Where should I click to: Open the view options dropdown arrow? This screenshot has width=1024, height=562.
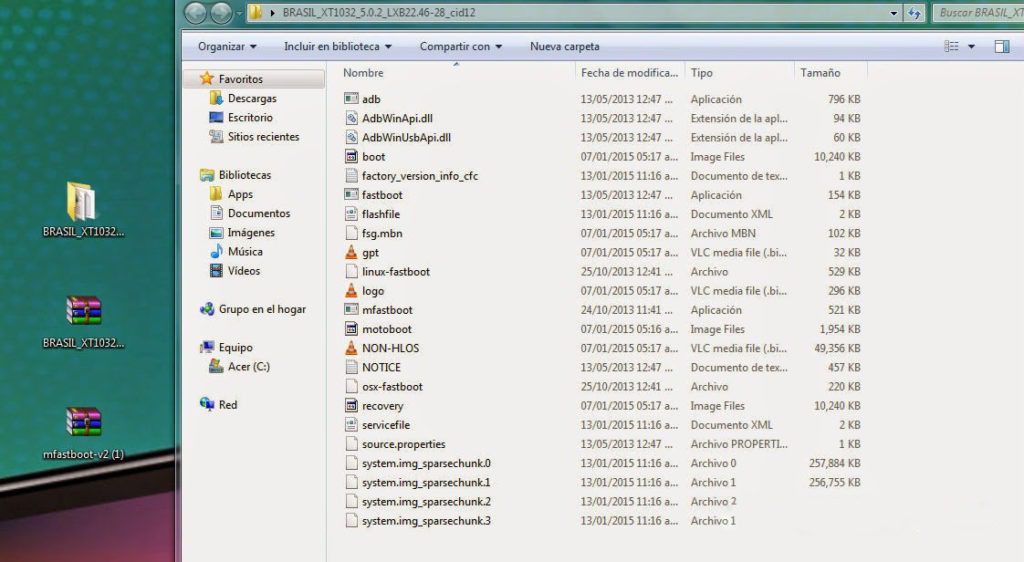pyautogui.click(x=971, y=46)
